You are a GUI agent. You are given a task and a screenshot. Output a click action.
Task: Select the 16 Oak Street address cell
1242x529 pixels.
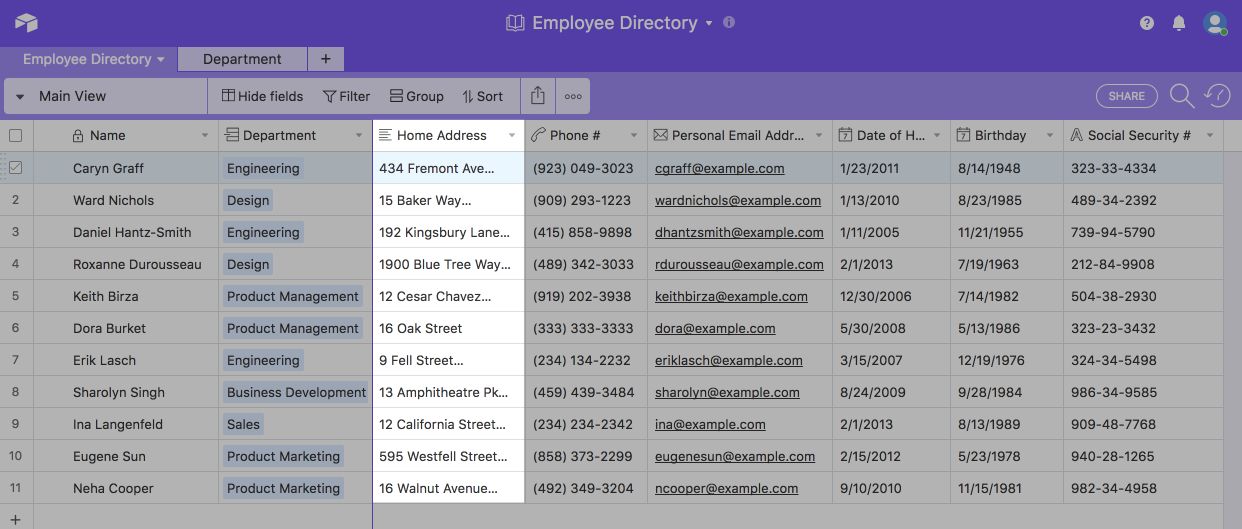tap(448, 328)
